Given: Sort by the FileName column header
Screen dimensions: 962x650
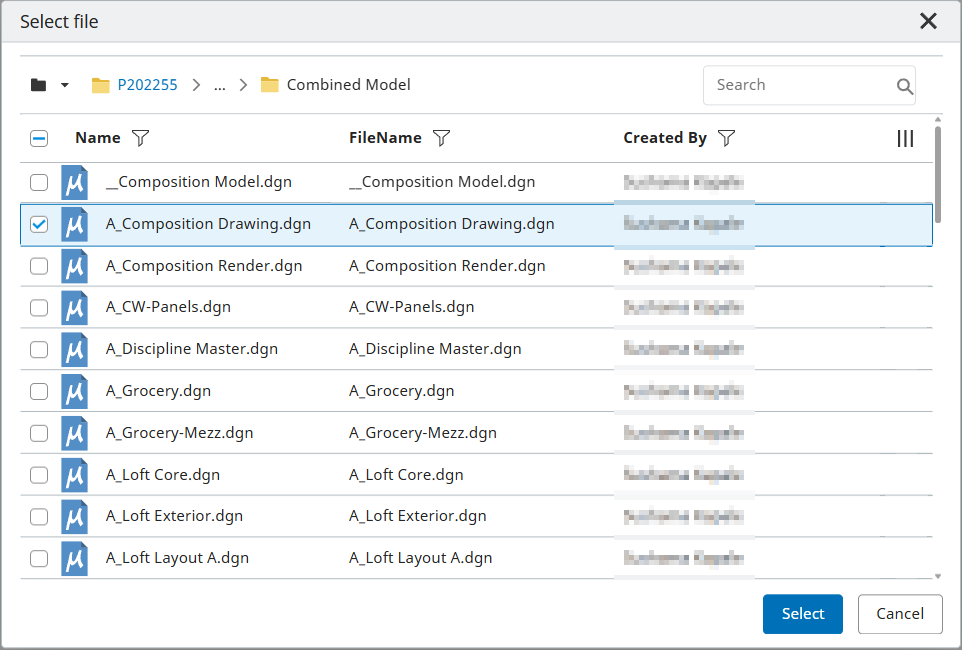Looking at the screenshot, I should (x=385, y=138).
